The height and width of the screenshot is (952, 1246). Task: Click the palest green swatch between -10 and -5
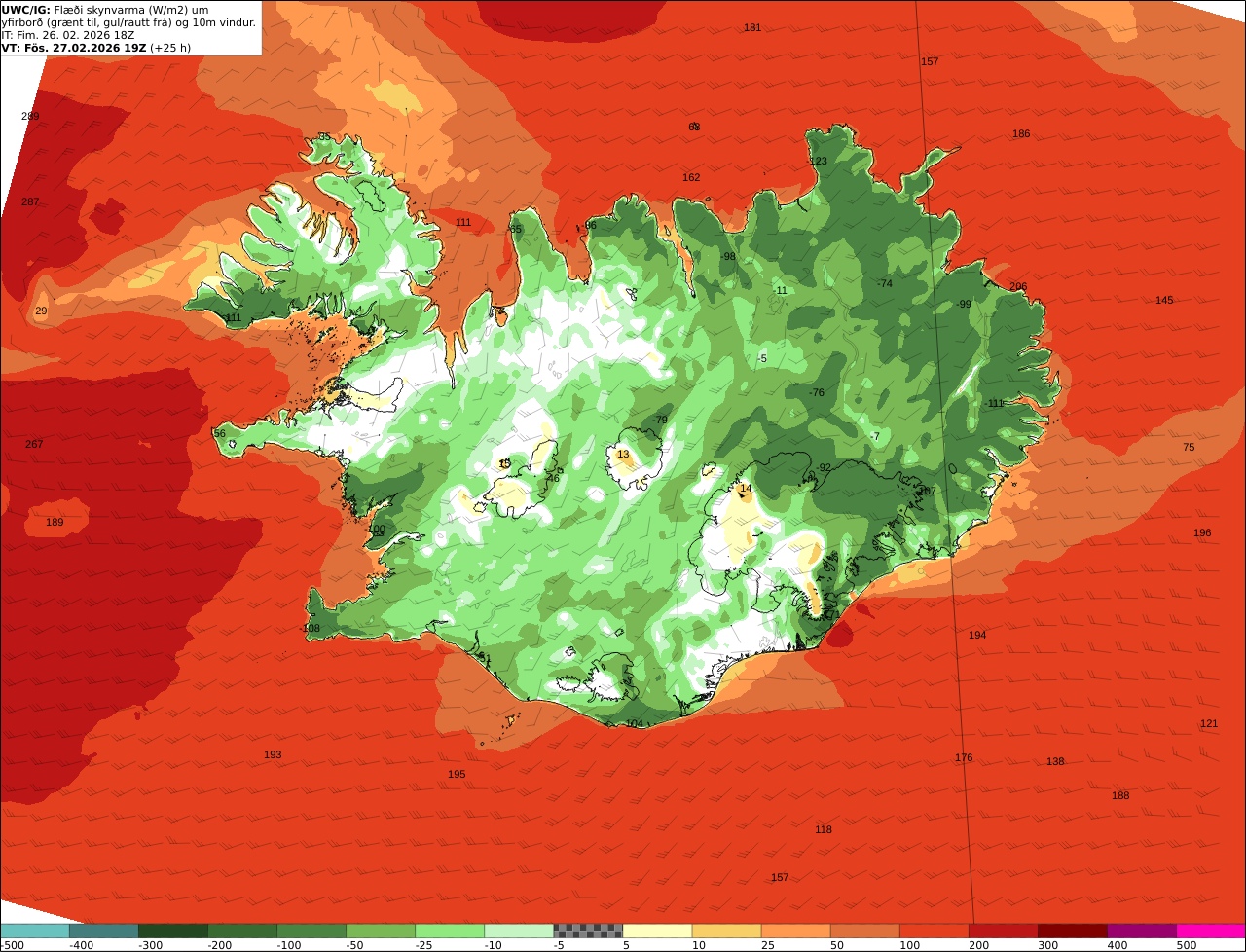519,931
